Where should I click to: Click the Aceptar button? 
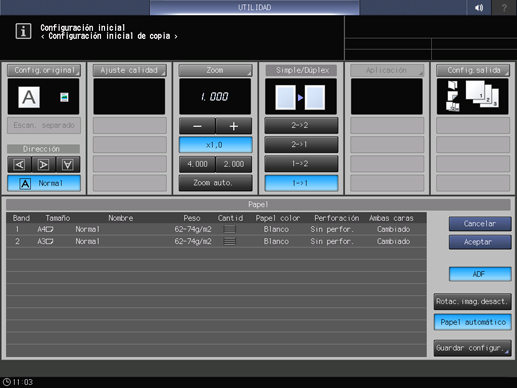[x=480, y=242]
